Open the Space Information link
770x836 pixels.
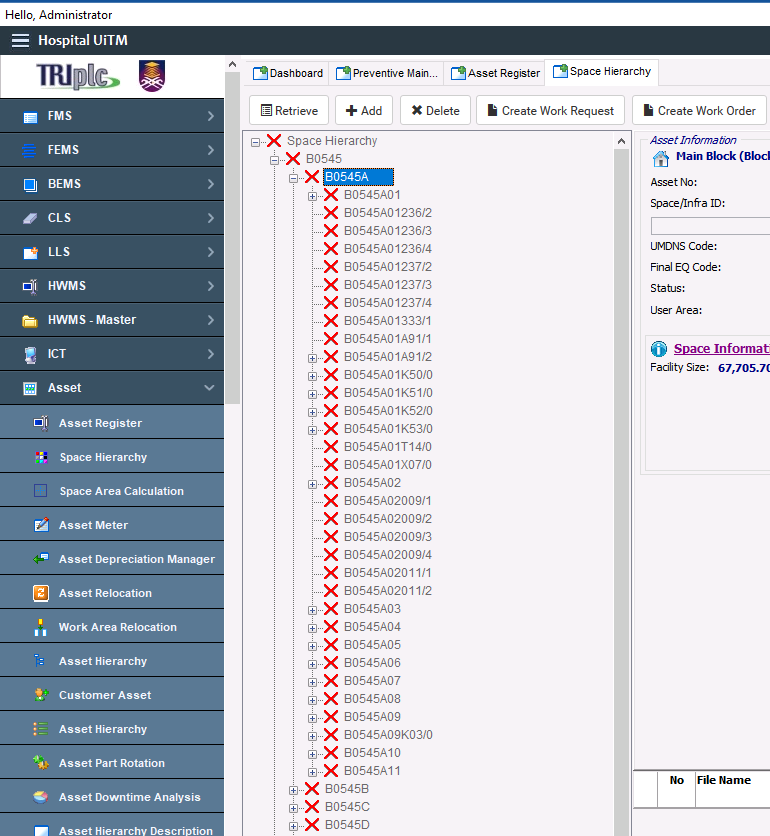(x=721, y=349)
